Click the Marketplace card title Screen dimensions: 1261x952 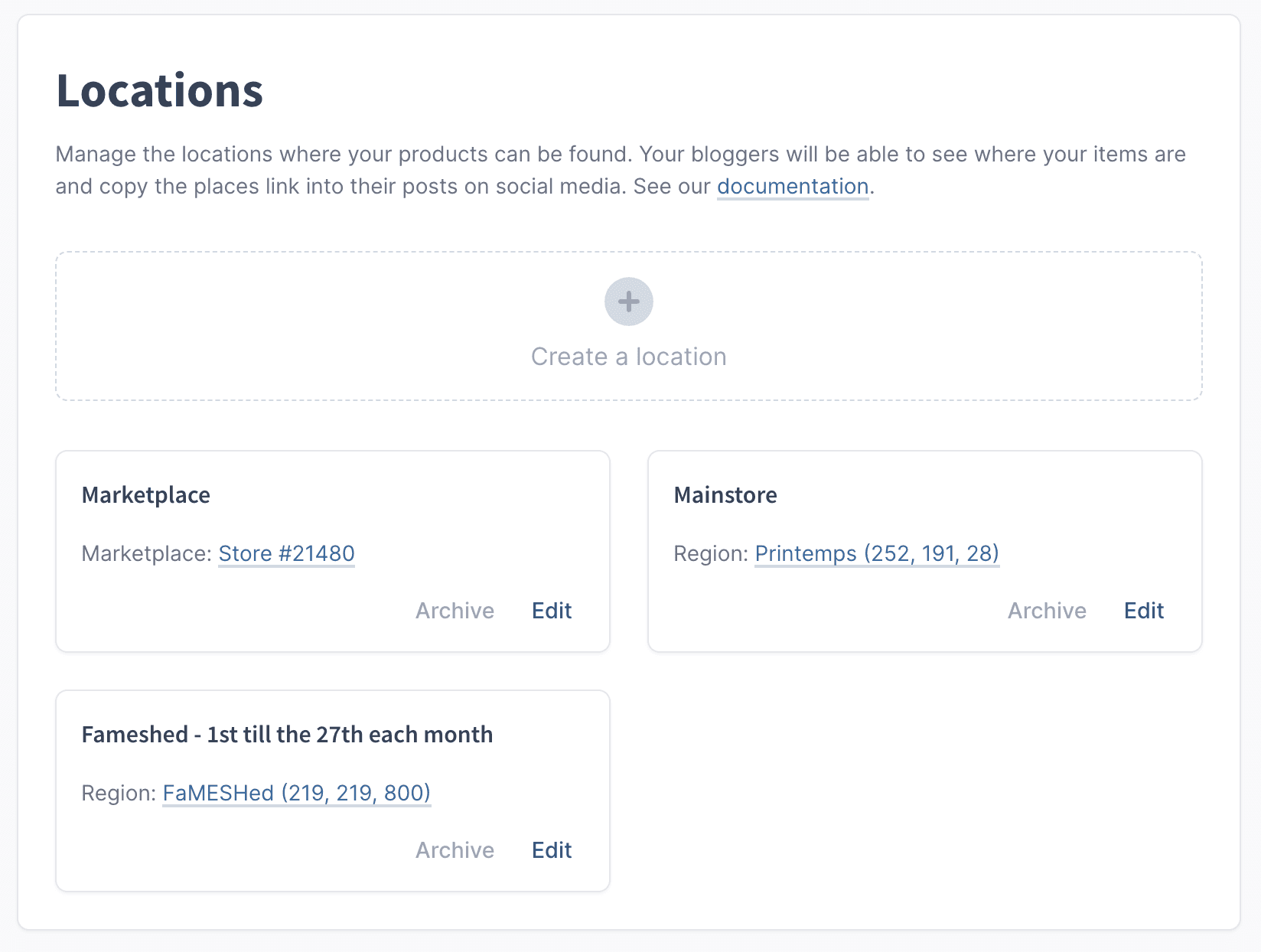[x=146, y=495]
